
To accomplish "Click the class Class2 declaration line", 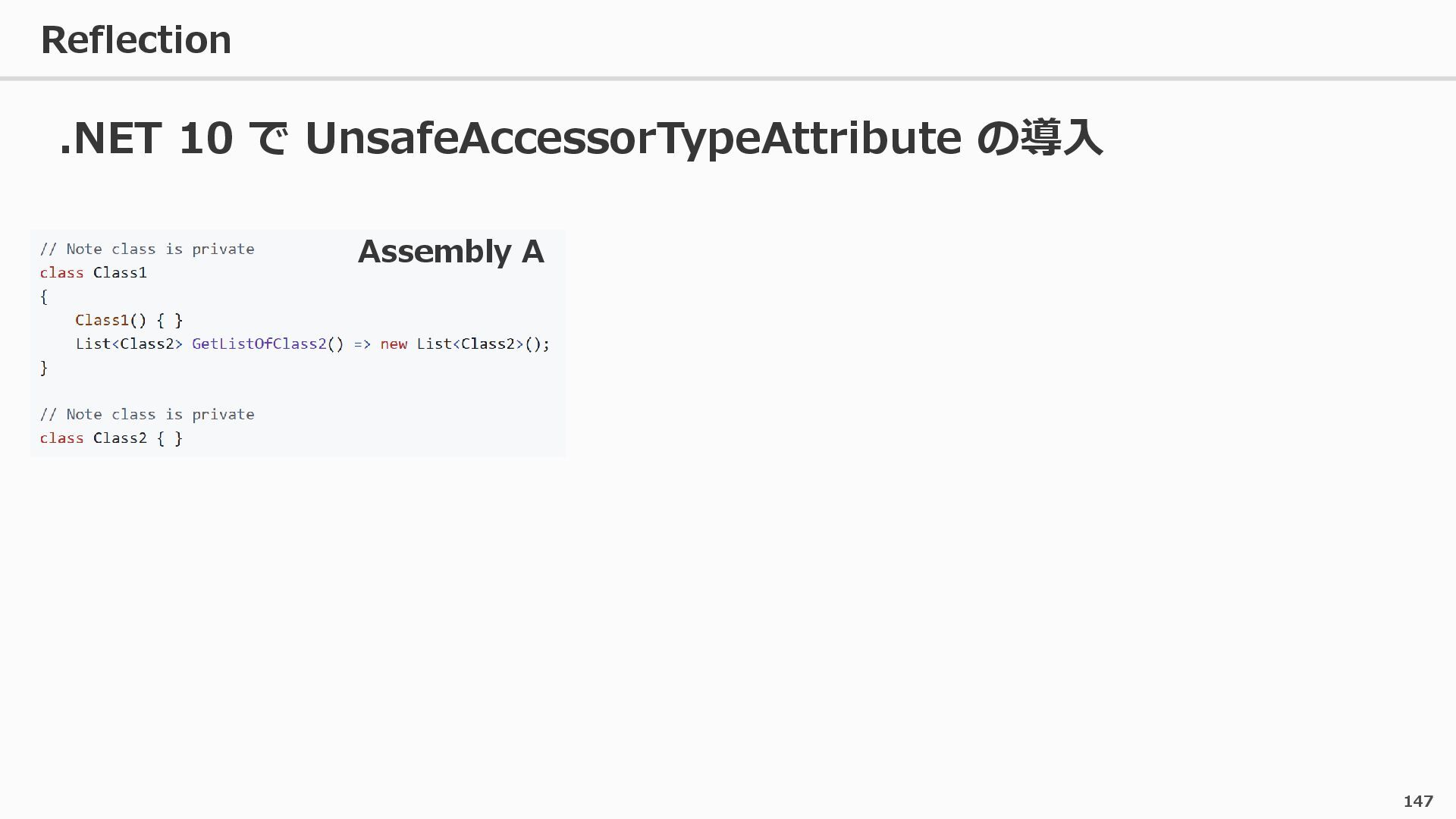I will coord(111,438).
